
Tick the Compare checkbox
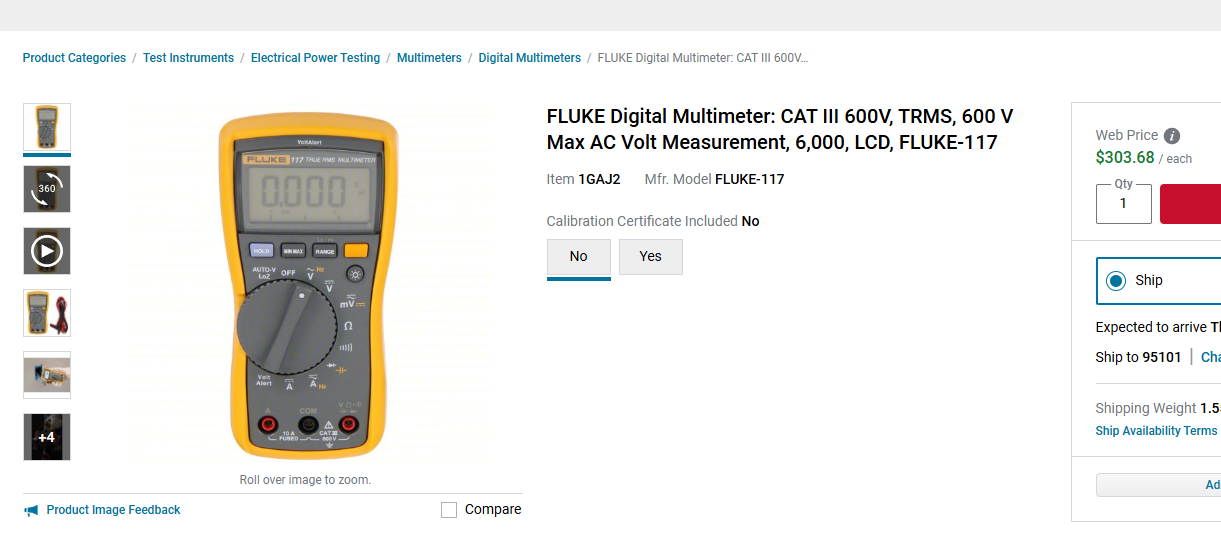(x=449, y=510)
